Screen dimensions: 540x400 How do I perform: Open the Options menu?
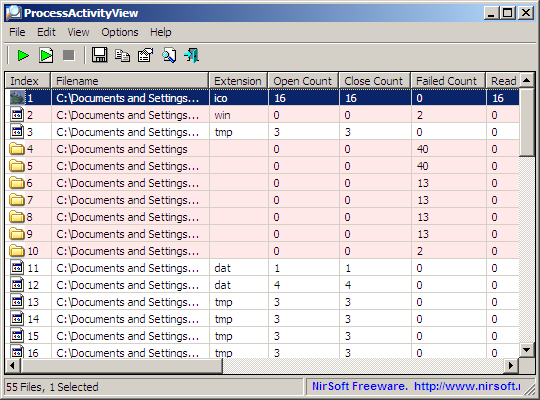[x=120, y=32]
